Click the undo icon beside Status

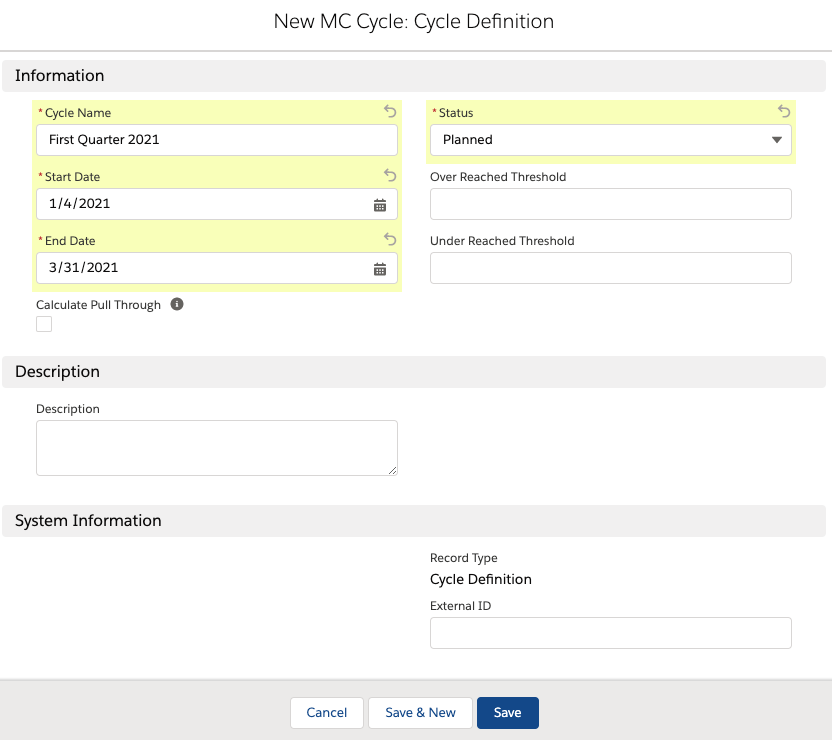784,112
